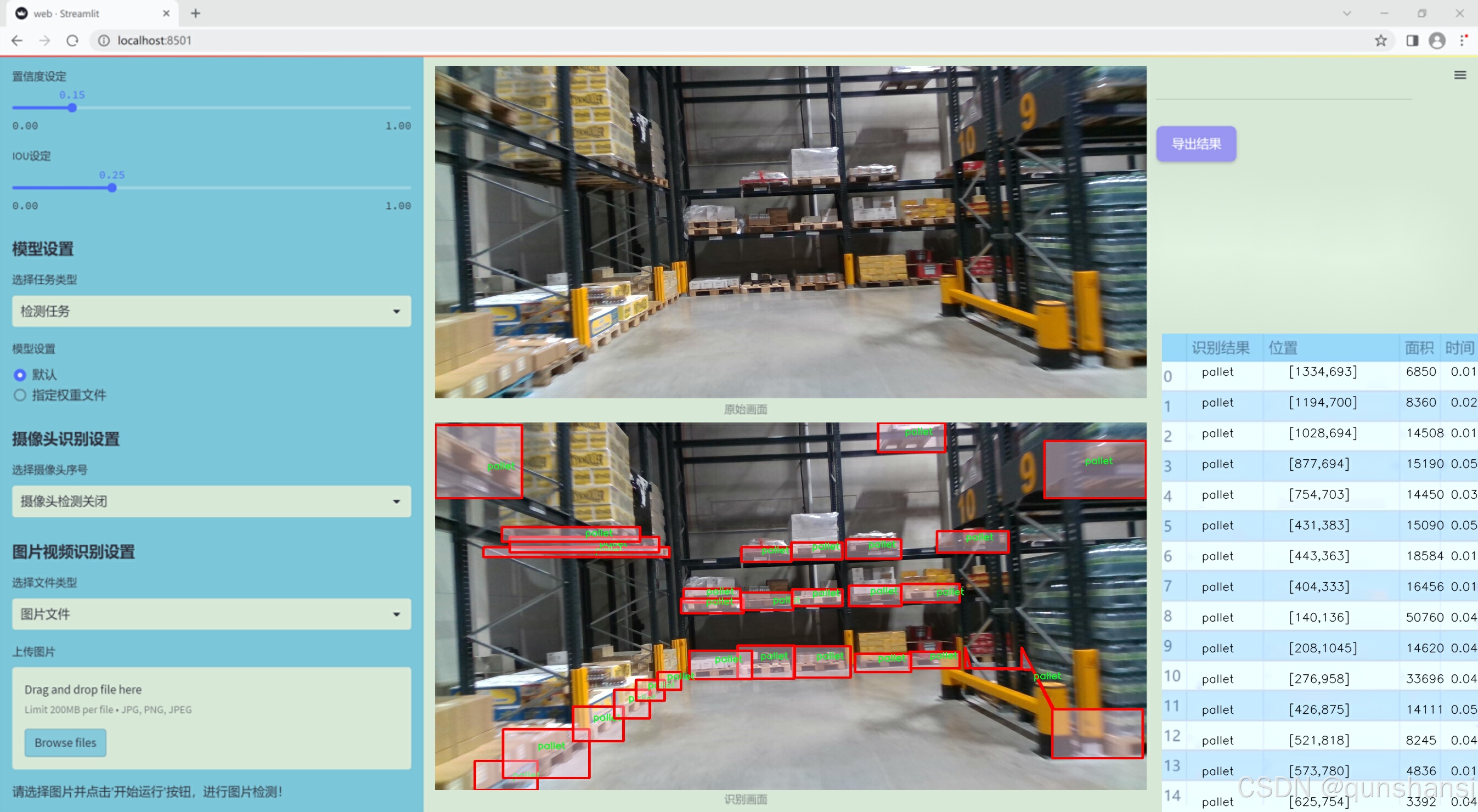This screenshot has height=812, width=1478.
Task: Click the 识别结果 table column header
Action: (1220, 348)
